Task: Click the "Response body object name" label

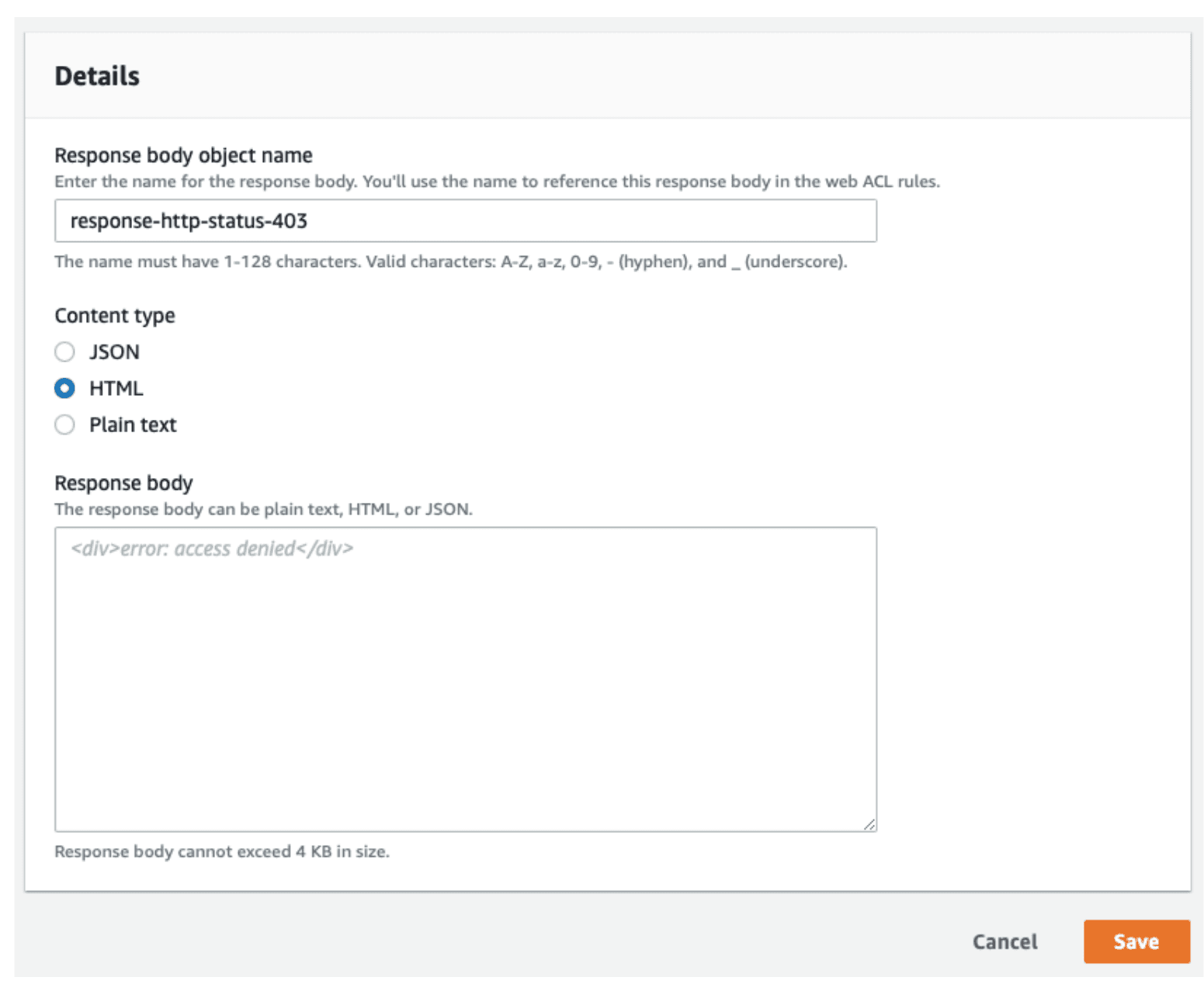Action: [x=183, y=155]
